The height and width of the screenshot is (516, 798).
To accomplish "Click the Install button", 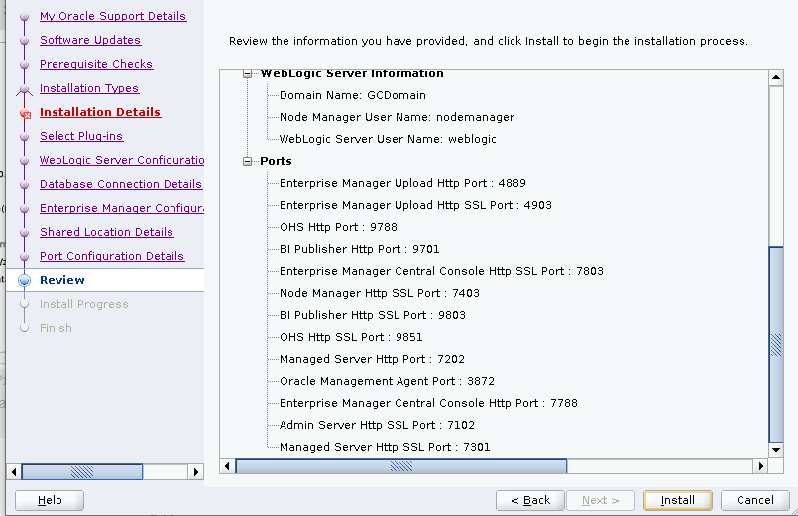I will coord(677,500).
